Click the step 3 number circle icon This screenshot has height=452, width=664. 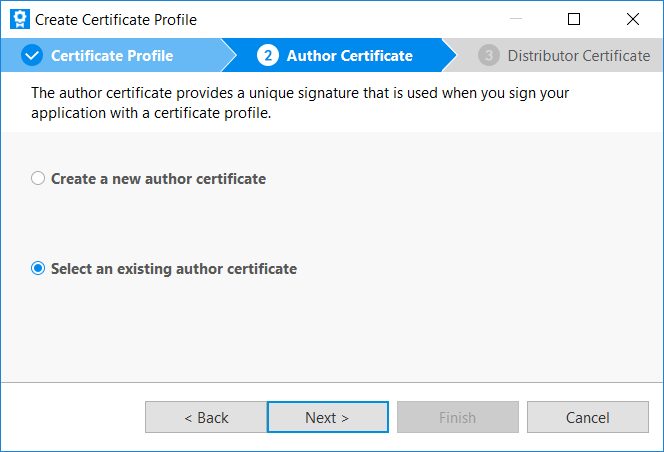[x=488, y=56]
